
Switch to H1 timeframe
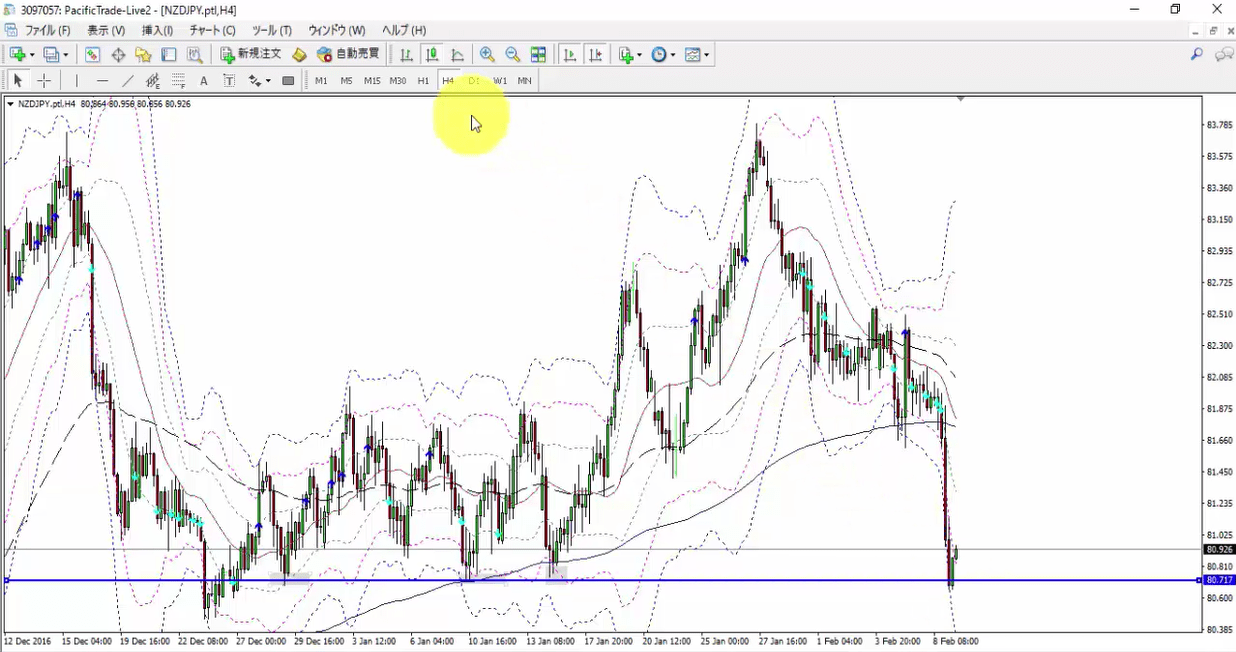pyautogui.click(x=423, y=81)
